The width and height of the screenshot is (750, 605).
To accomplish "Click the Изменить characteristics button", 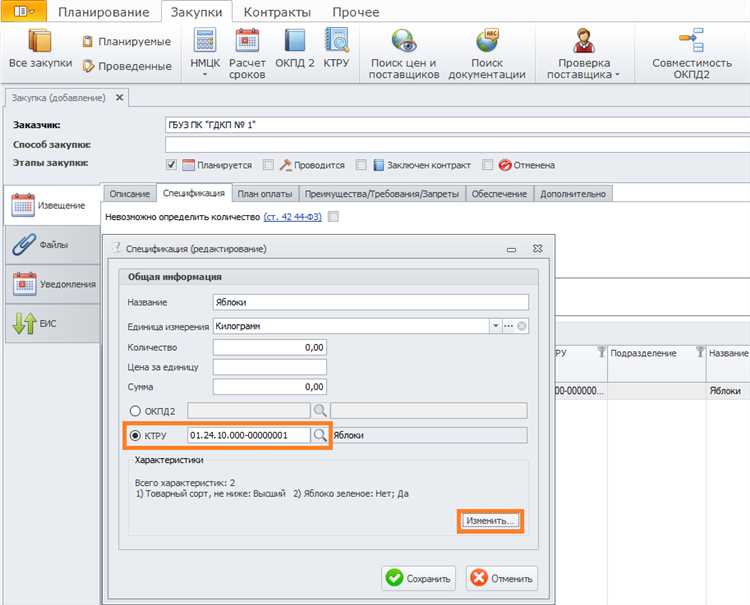I will (491, 521).
